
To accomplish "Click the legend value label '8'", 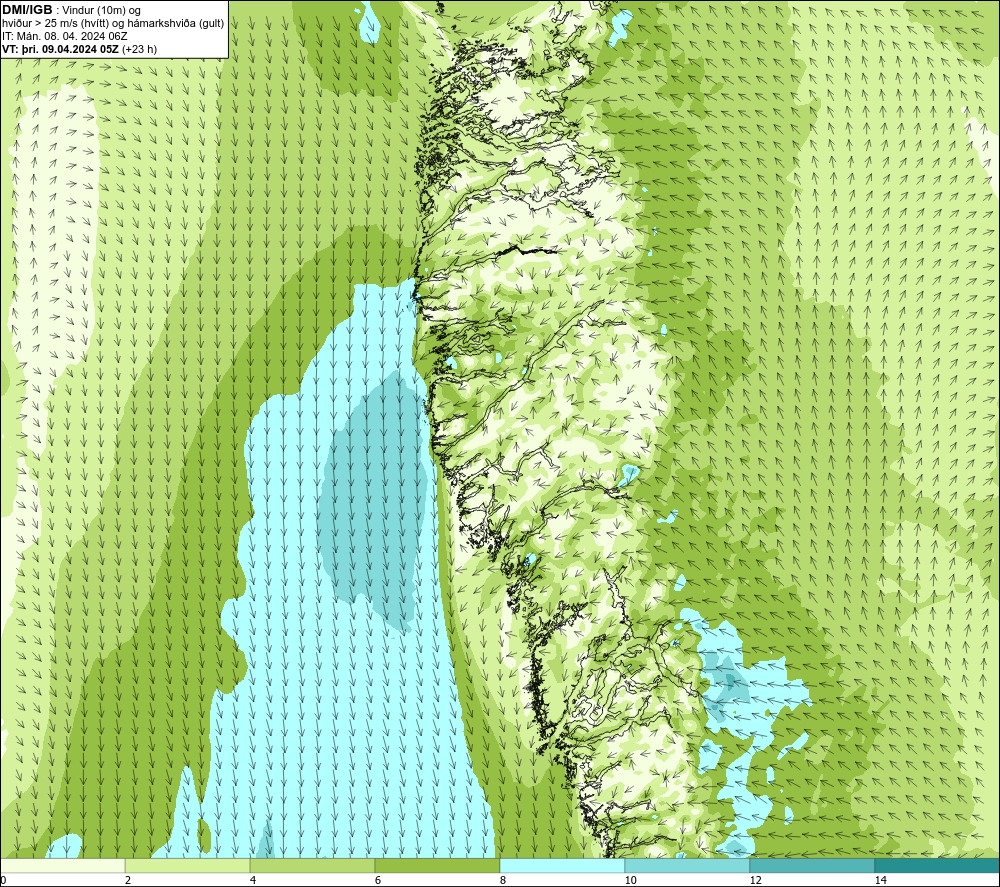I will (x=503, y=880).
